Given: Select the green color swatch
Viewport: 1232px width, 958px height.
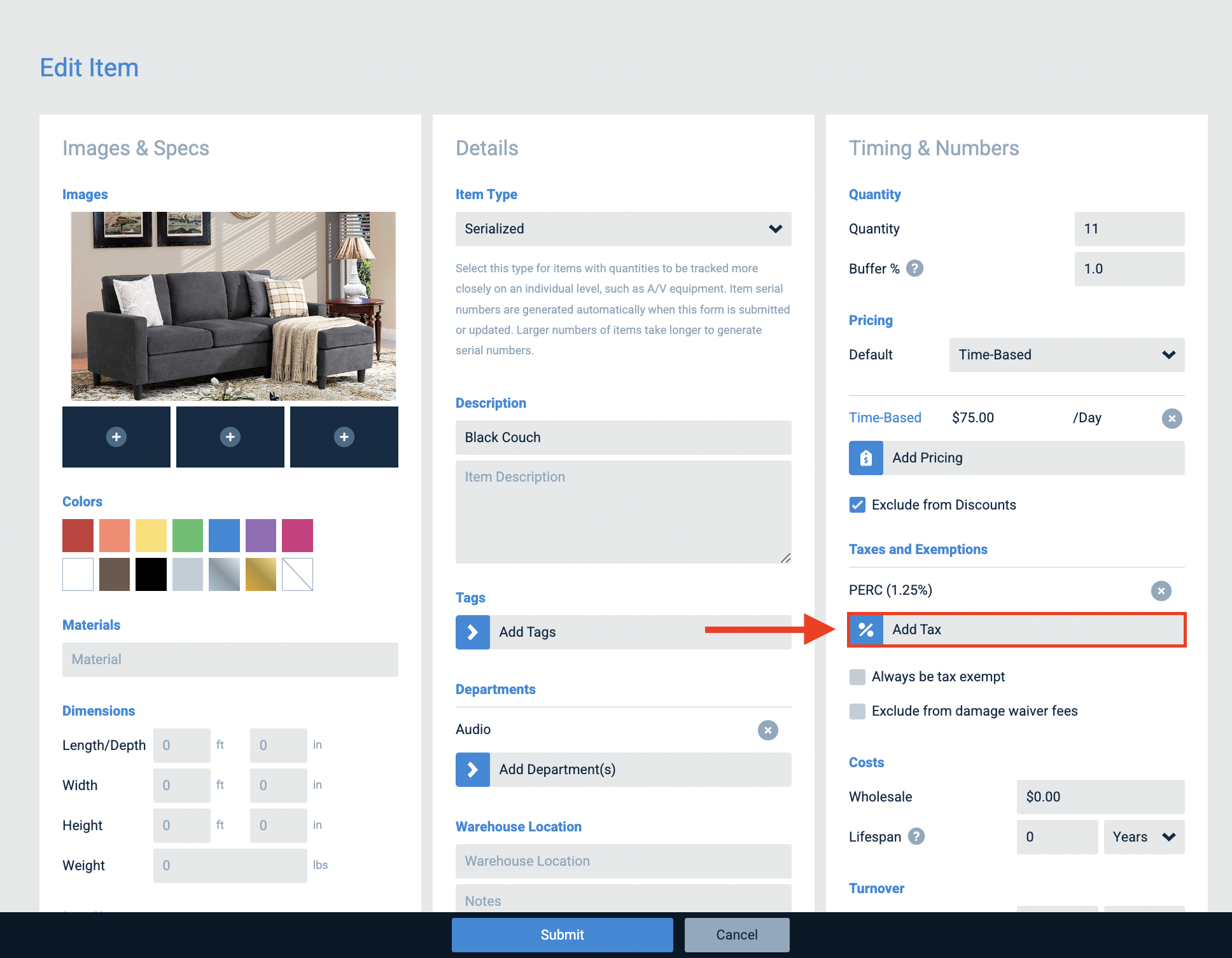Looking at the screenshot, I should pyautogui.click(x=188, y=536).
